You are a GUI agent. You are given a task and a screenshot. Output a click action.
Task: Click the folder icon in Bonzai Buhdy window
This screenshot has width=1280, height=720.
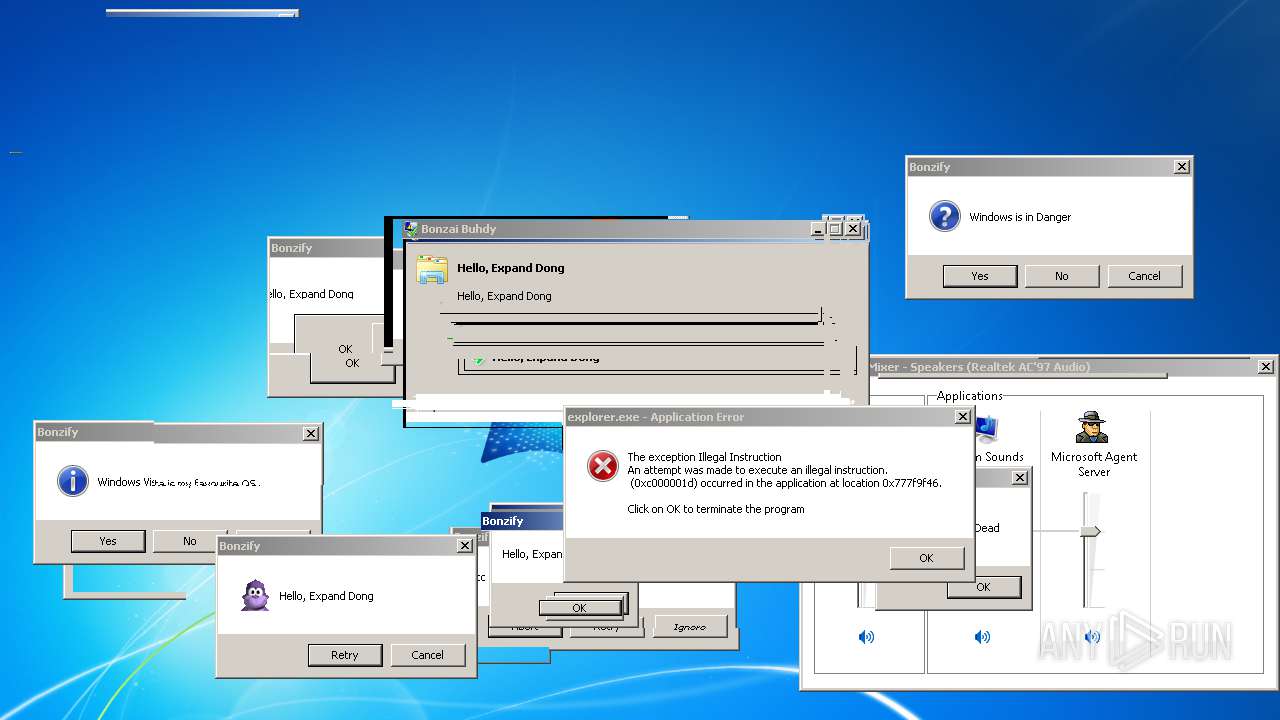(432, 269)
